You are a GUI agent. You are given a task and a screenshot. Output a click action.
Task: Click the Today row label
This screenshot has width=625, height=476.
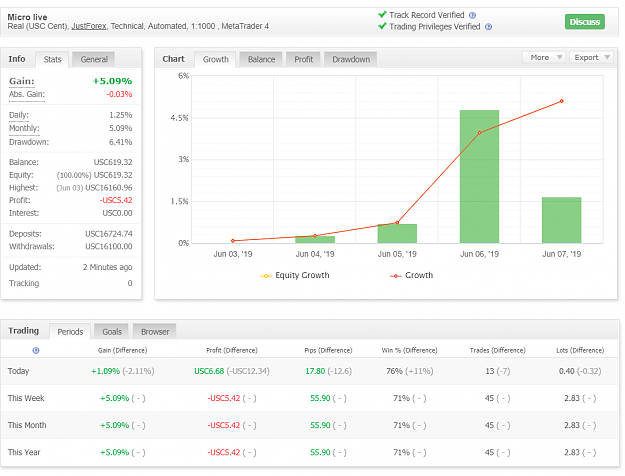click(x=18, y=371)
